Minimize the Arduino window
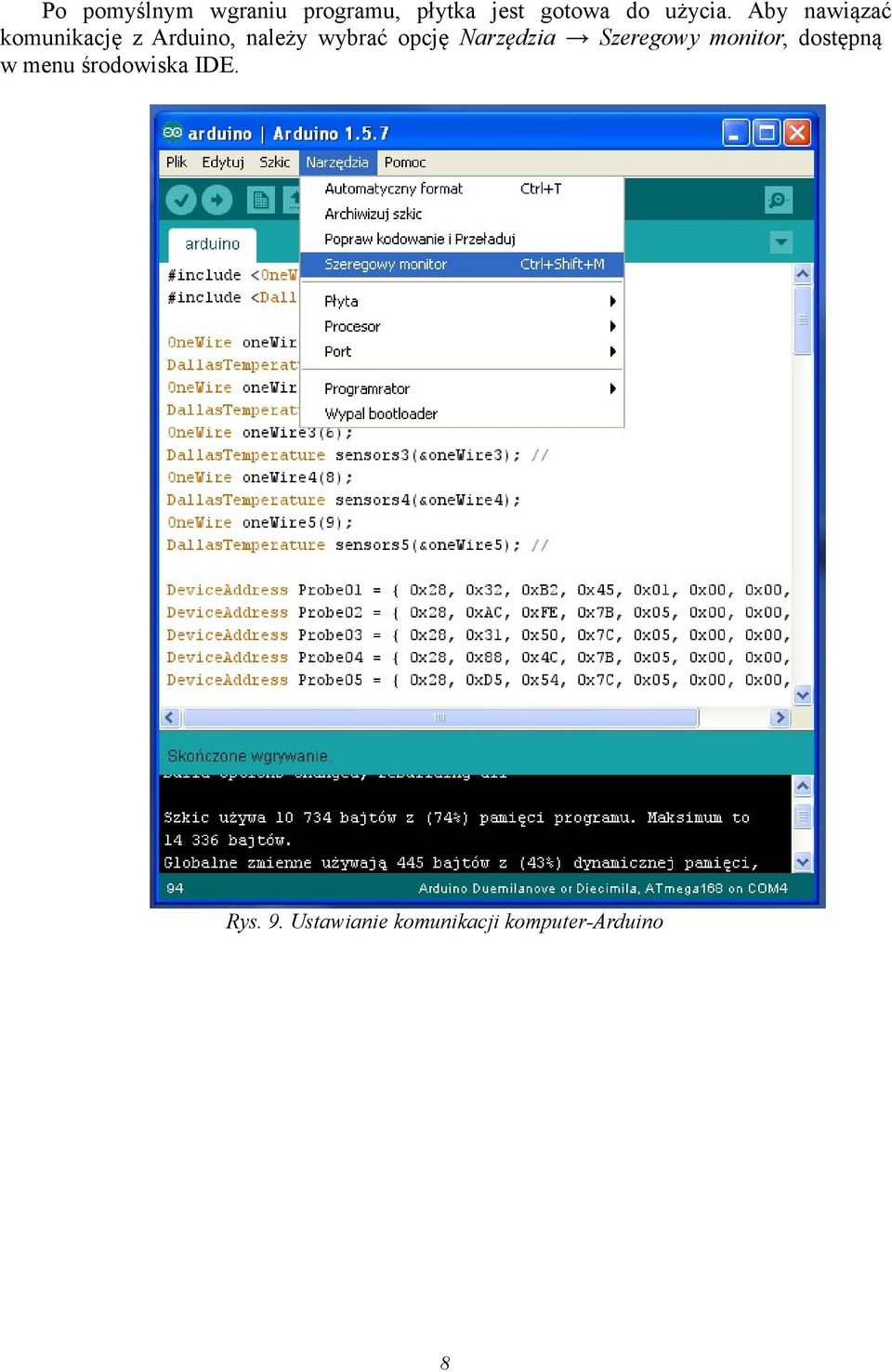The image size is (892, 1372). [x=735, y=133]
